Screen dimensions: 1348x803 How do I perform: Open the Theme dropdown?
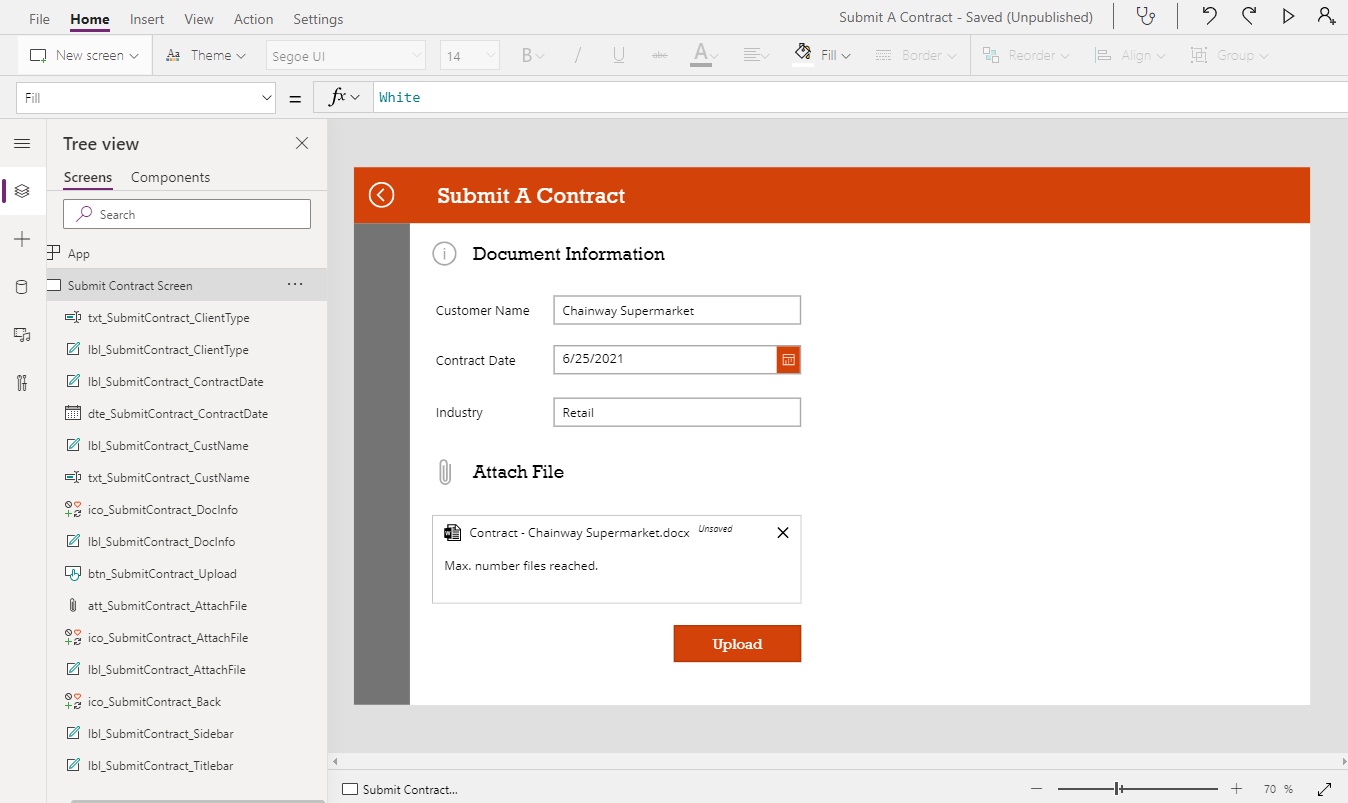coord(206,55)
